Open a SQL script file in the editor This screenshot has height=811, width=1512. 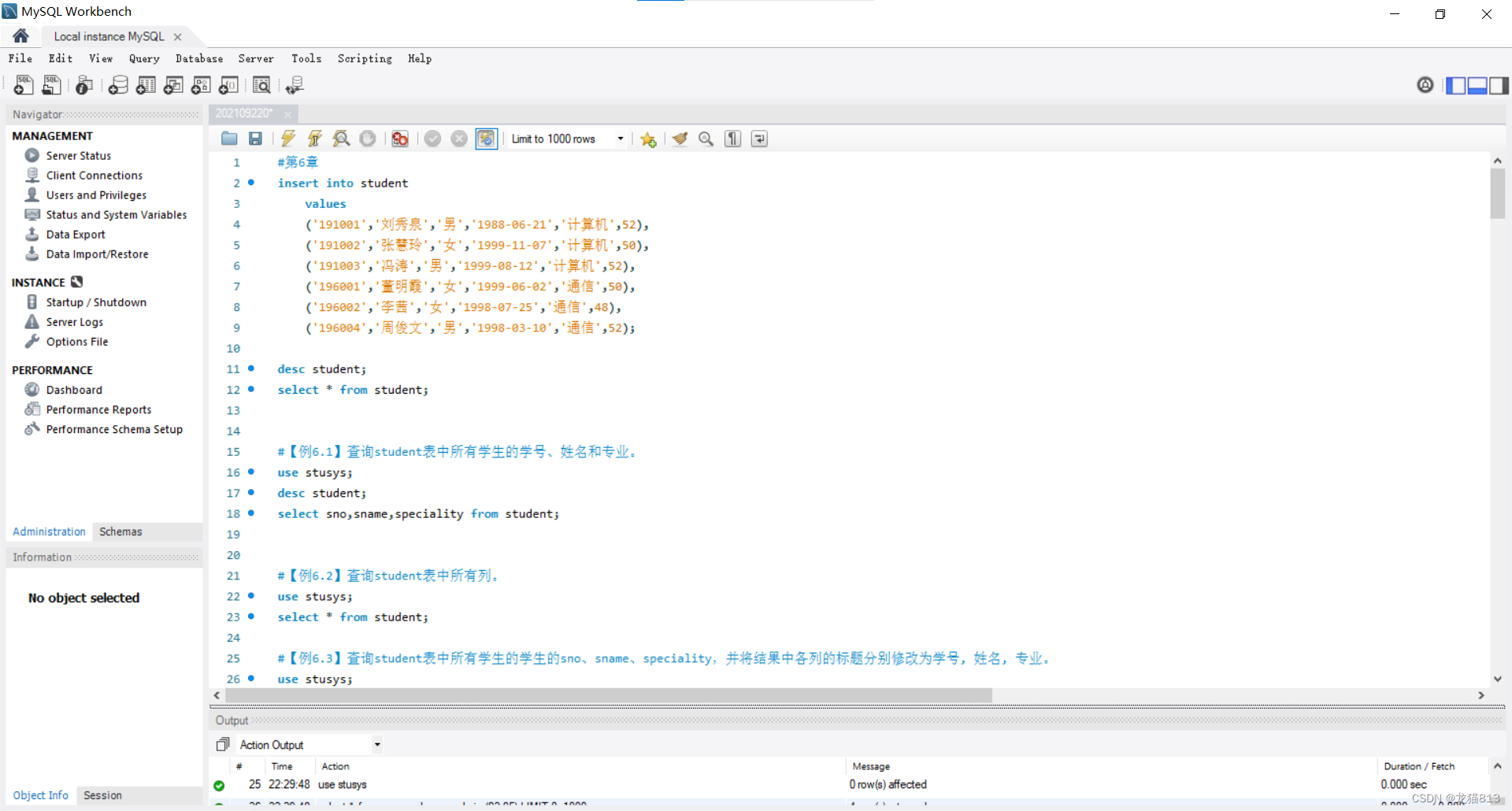[229, 139]
